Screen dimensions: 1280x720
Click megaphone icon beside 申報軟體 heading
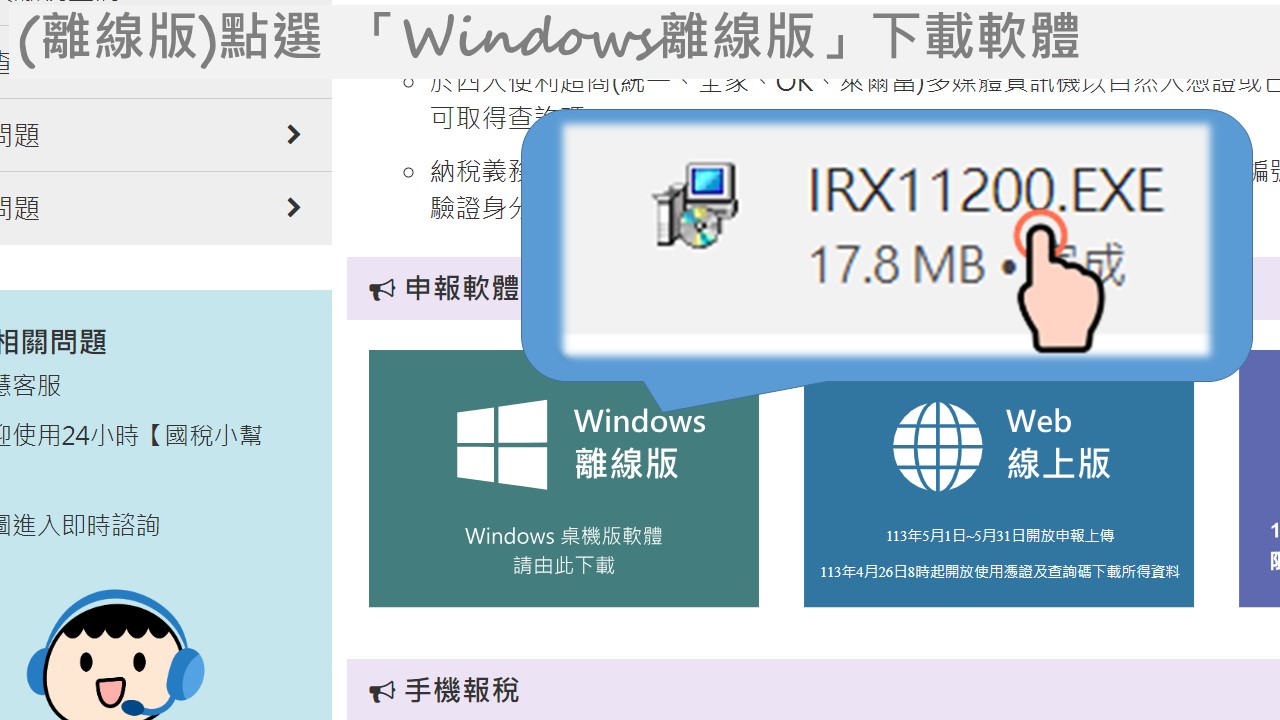pyautogui.click(x=382, y=291)
